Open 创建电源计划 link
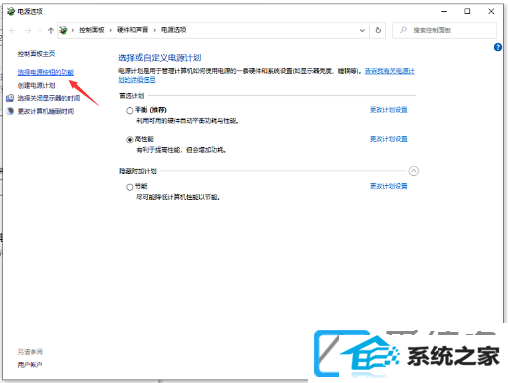508x383 pixels. pyautogui.click(x=36, y=85)
